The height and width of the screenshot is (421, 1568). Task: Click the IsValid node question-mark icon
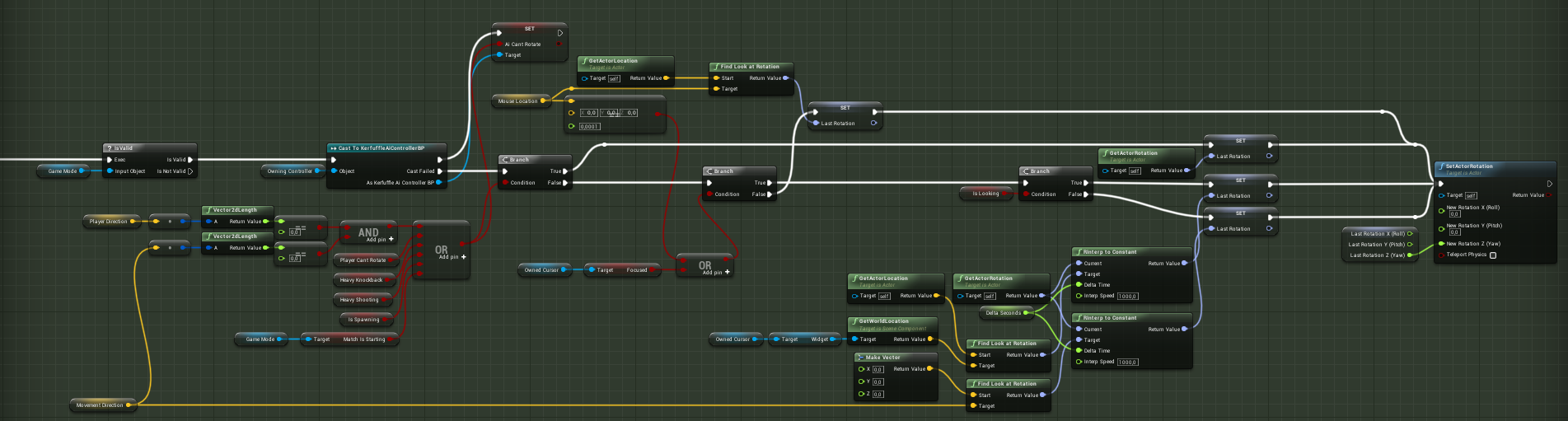110,148
